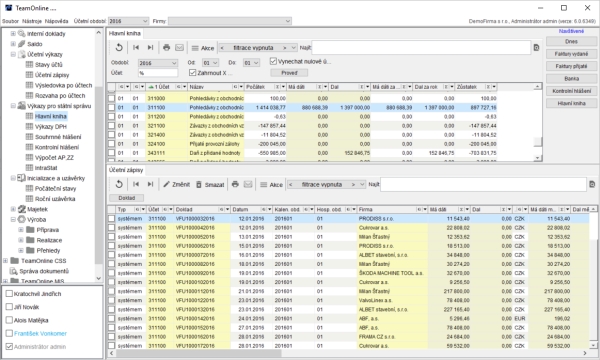This screenshot has height=360, width=600.
Task: Check user Jiří Novák
Action: tap(10, 307)
